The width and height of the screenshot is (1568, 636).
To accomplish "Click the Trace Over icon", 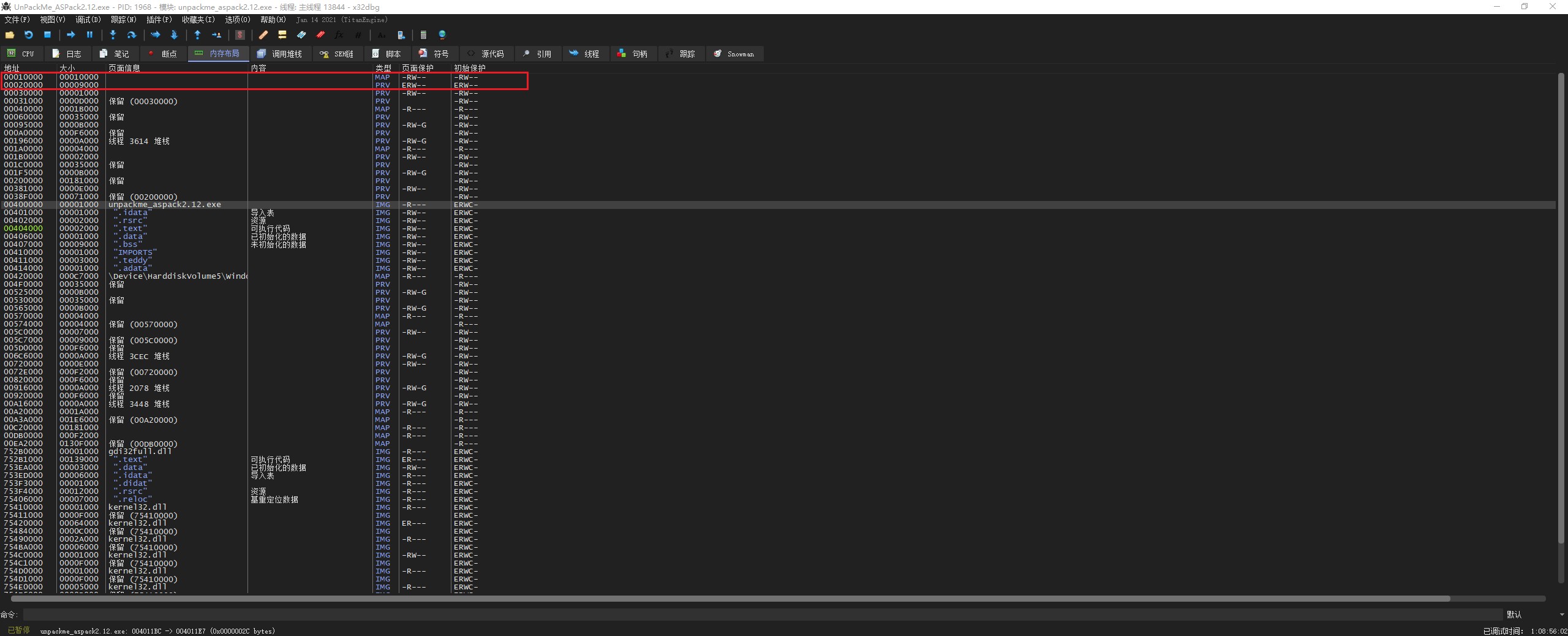I will pos(174,35).
